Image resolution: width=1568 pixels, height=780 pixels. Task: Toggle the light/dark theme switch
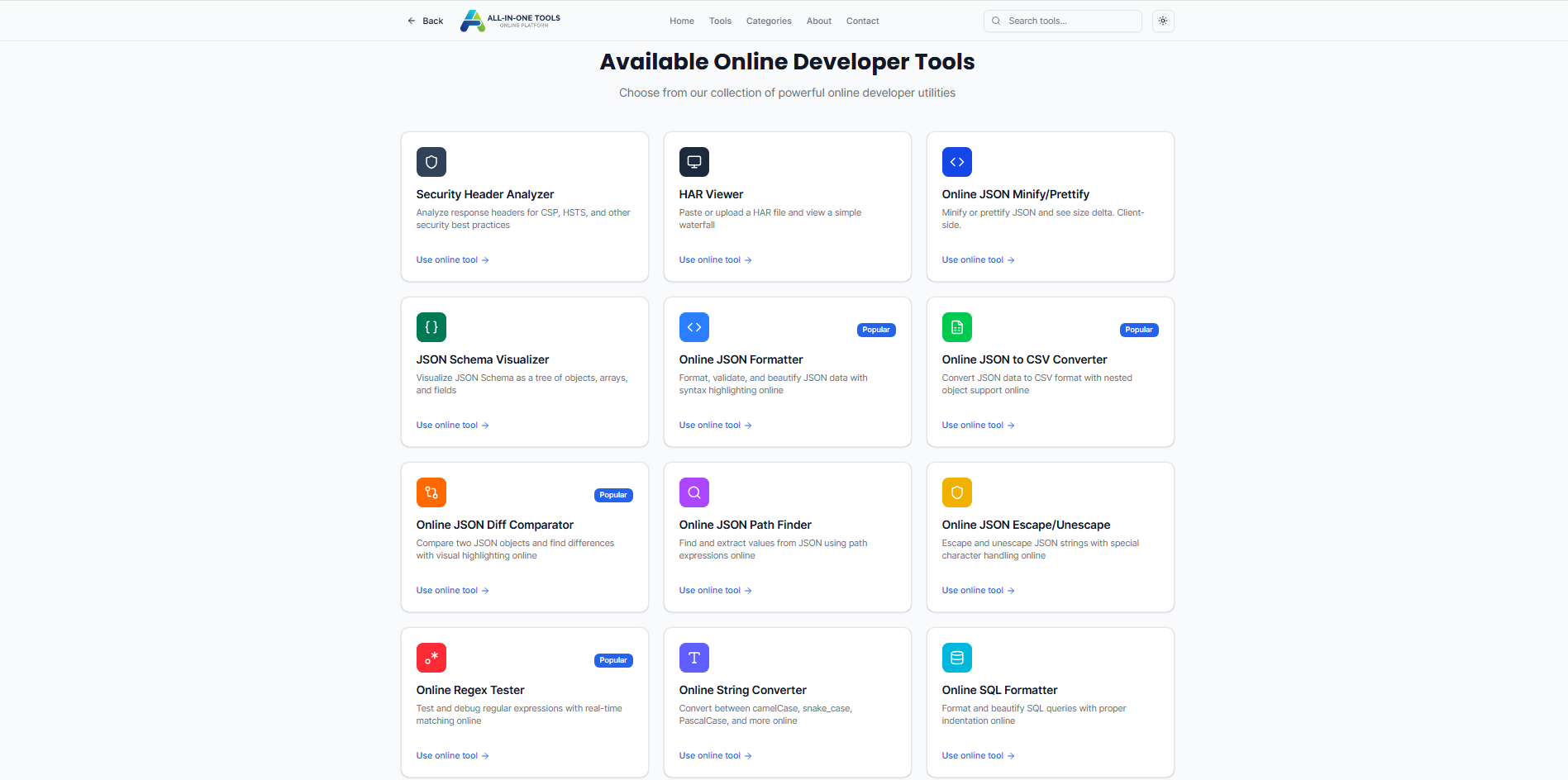pyautogui.click(x=1163, y=21)
